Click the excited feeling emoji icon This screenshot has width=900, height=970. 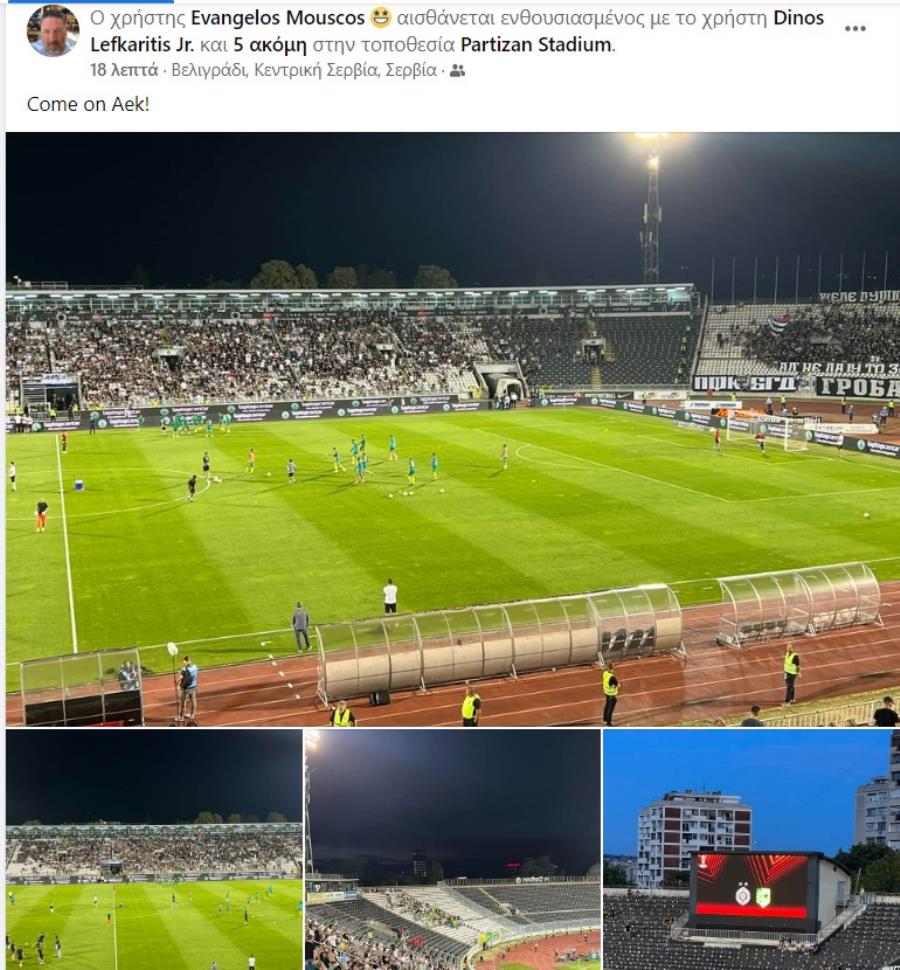[380, 18]
